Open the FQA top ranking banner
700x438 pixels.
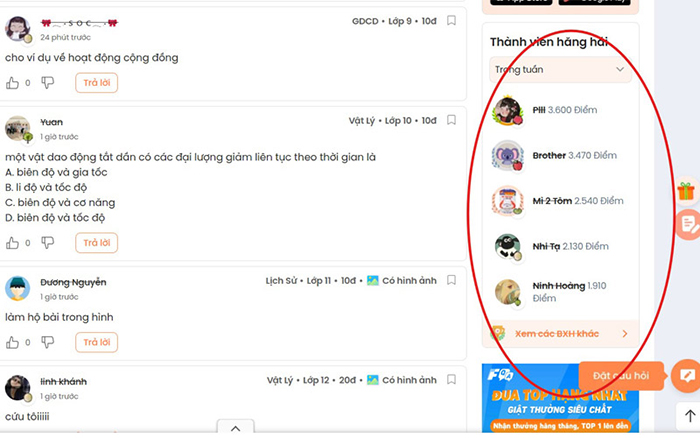tap(560, 400)
